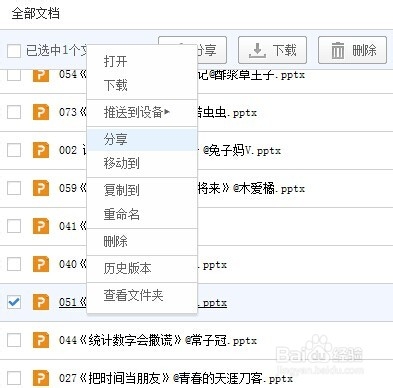This screenshot has width=393, height=388.
Task: Toggle the select-all checkbox beside 已选中1个
Action: tap(14, 51)
